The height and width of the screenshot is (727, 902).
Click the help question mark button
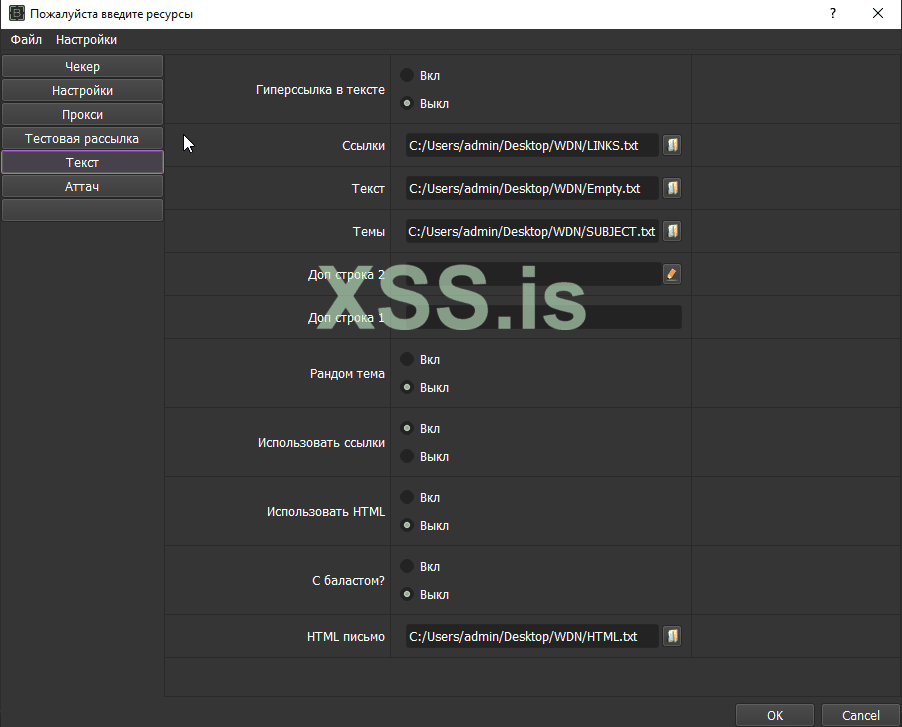tap(832, 13)
